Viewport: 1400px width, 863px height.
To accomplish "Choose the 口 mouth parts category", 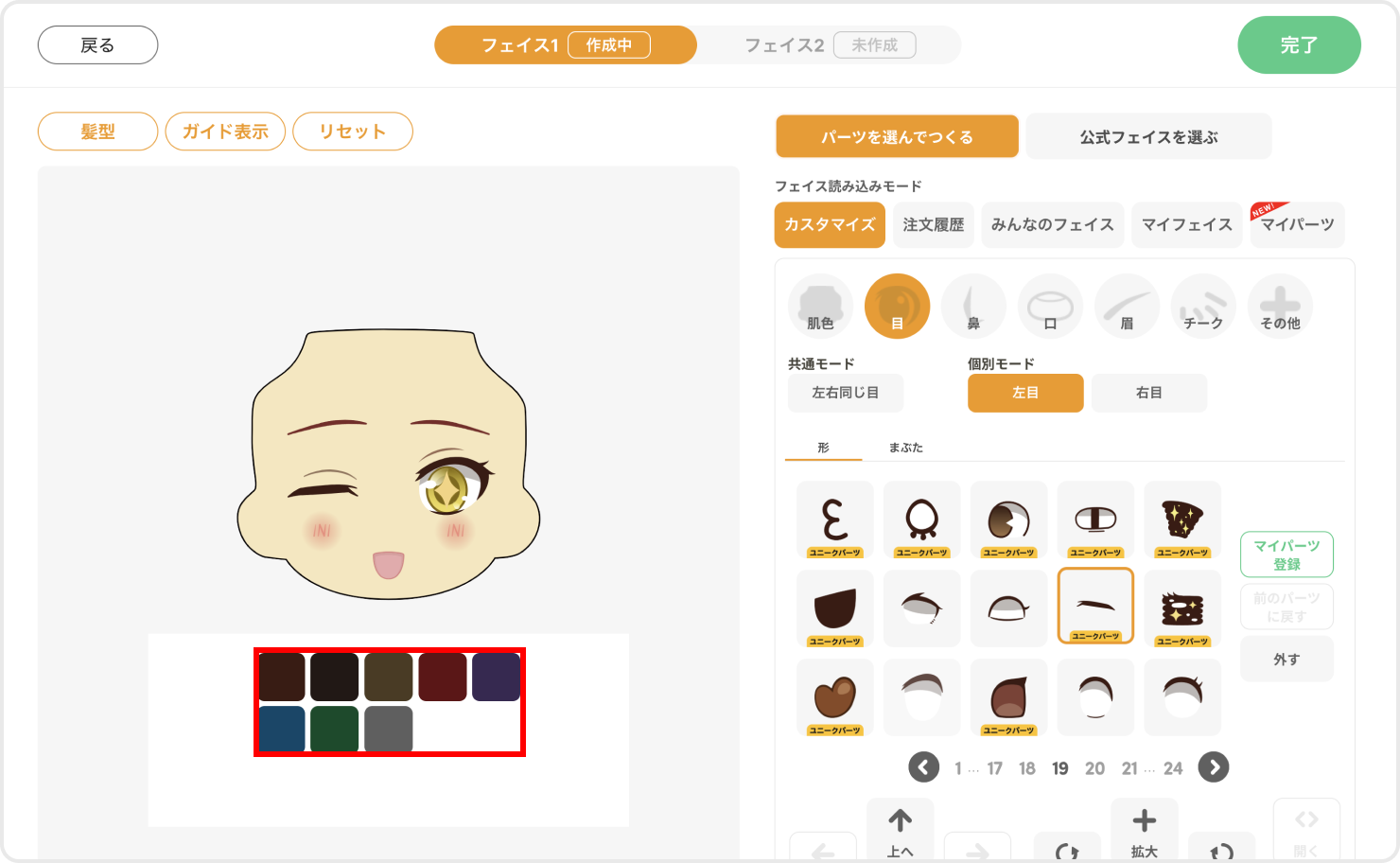I will (x=1050, y=307).
